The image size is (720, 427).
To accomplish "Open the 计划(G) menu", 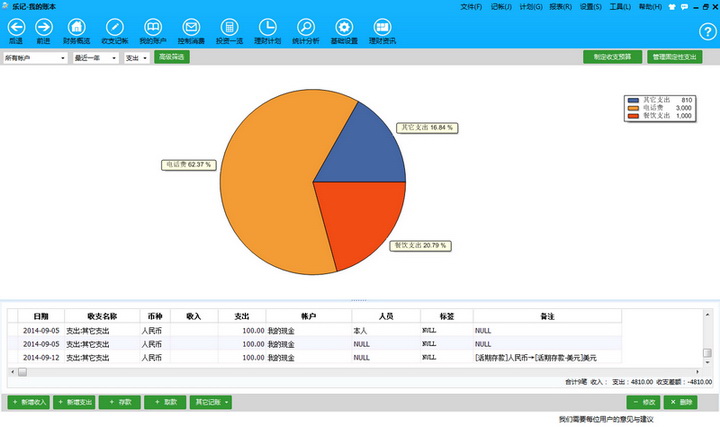I will [531, 7].
